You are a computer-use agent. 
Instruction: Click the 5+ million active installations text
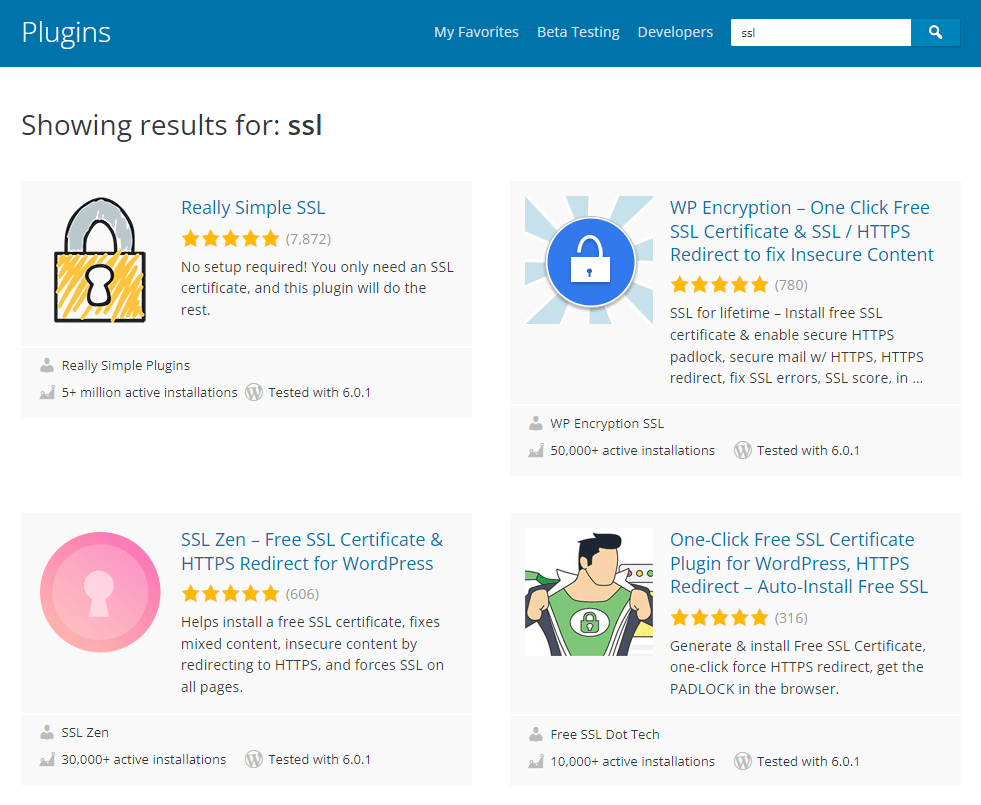[150, 392]
